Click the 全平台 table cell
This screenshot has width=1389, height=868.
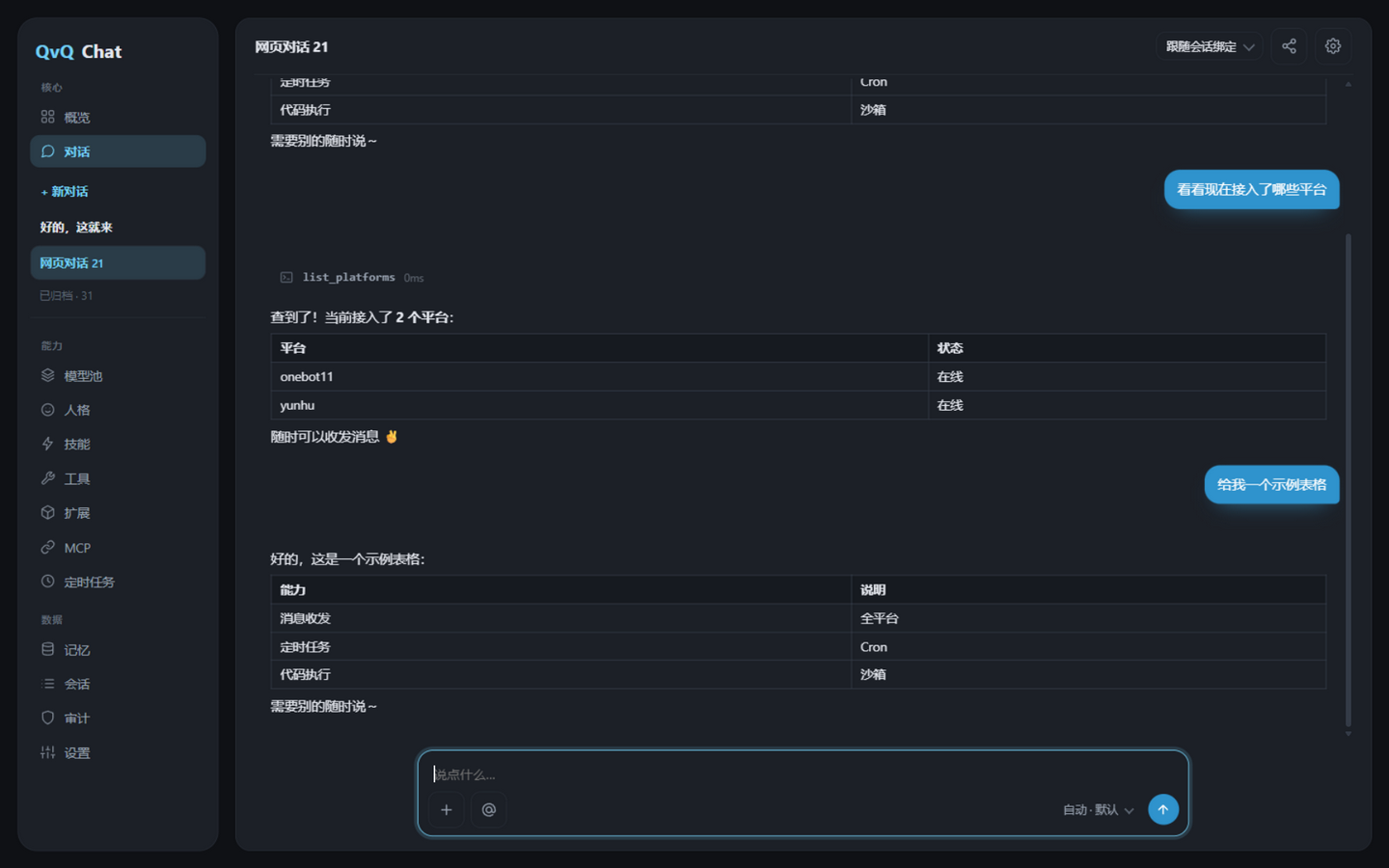pyautogui.click(x=1088, y=618)
